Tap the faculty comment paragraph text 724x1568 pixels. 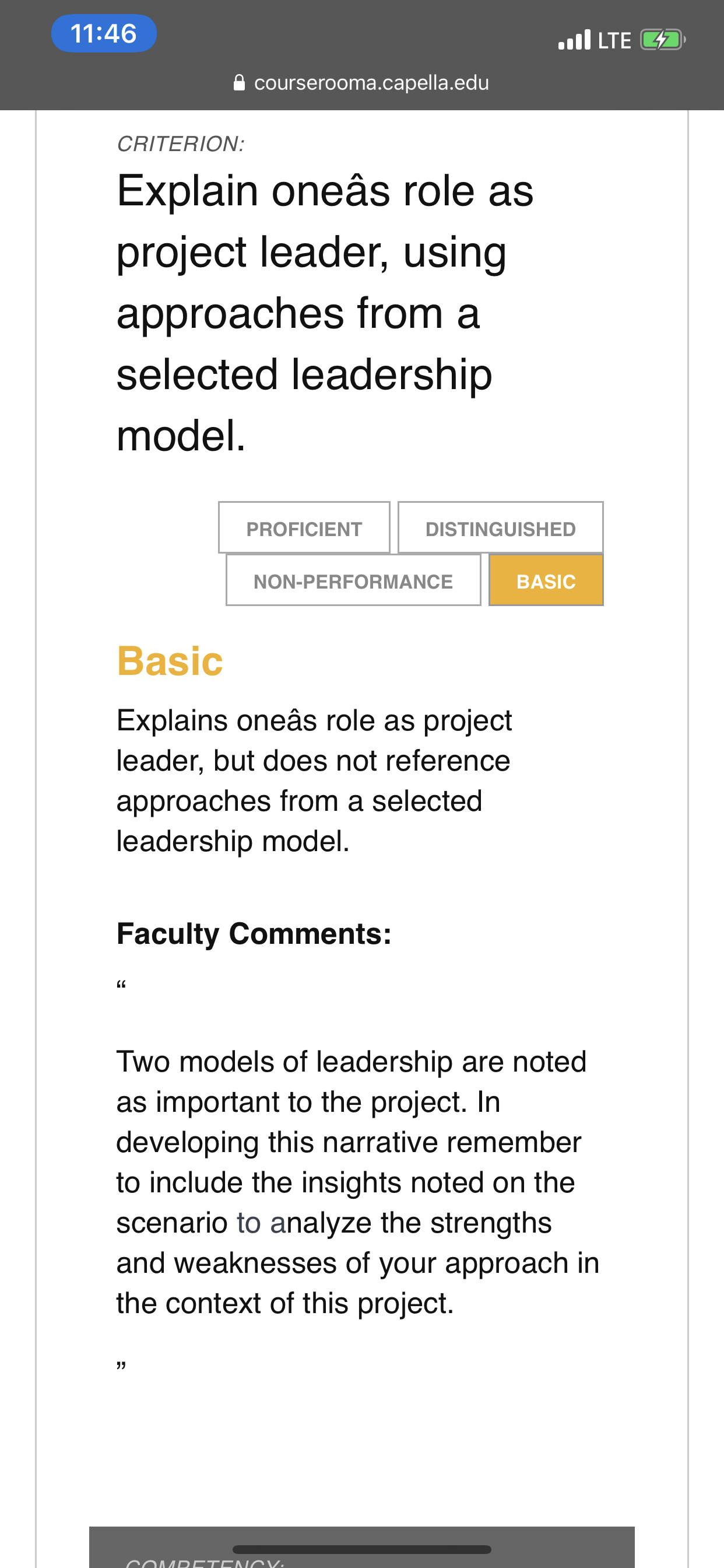(x=358, y=1181)
